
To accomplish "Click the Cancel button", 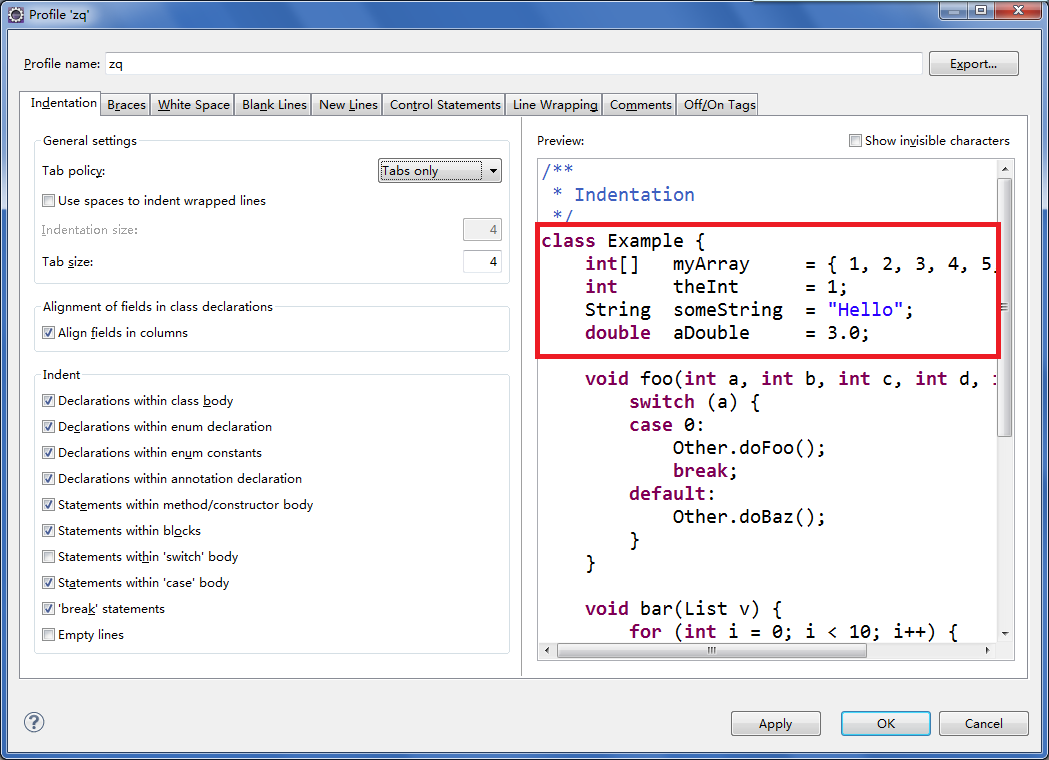I will pyautogui.click(x=983, y=724).
